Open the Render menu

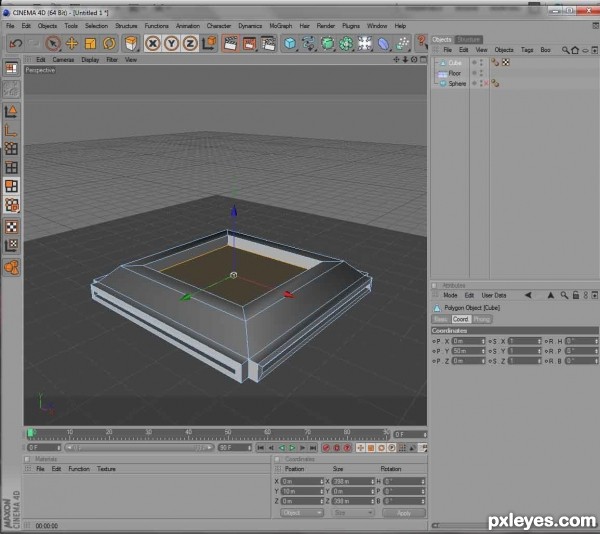pos(326,26)
